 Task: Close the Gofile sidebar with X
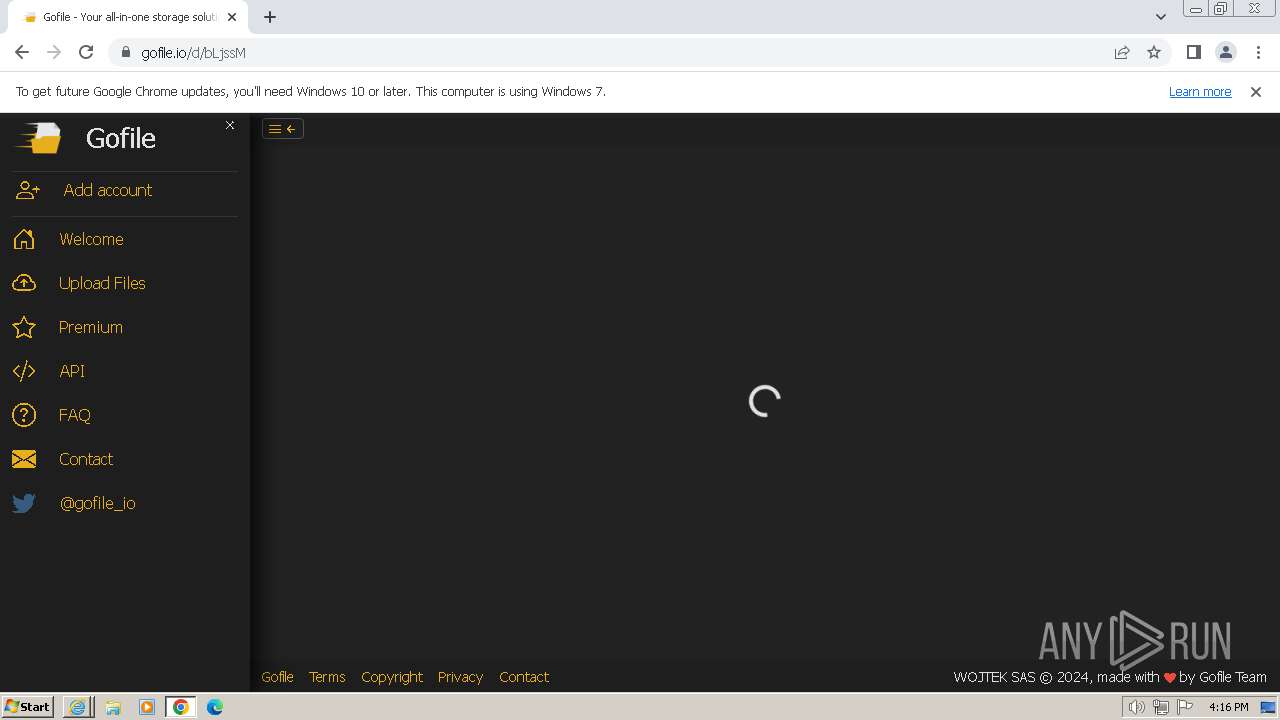(230, 125)
